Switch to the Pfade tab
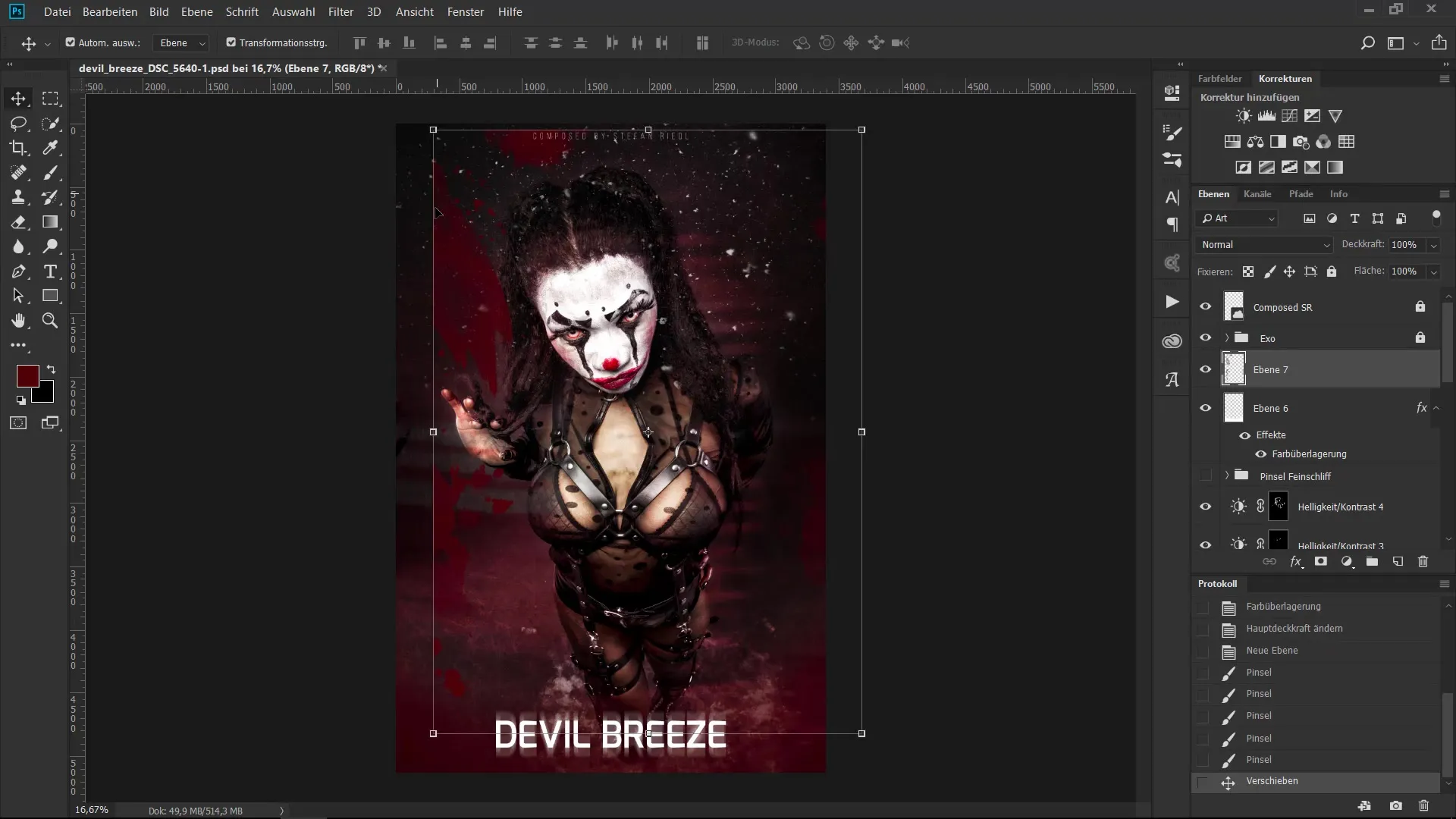This screenshot has width=1456, height=819. pyautogui.click(x=1301, y=194)
